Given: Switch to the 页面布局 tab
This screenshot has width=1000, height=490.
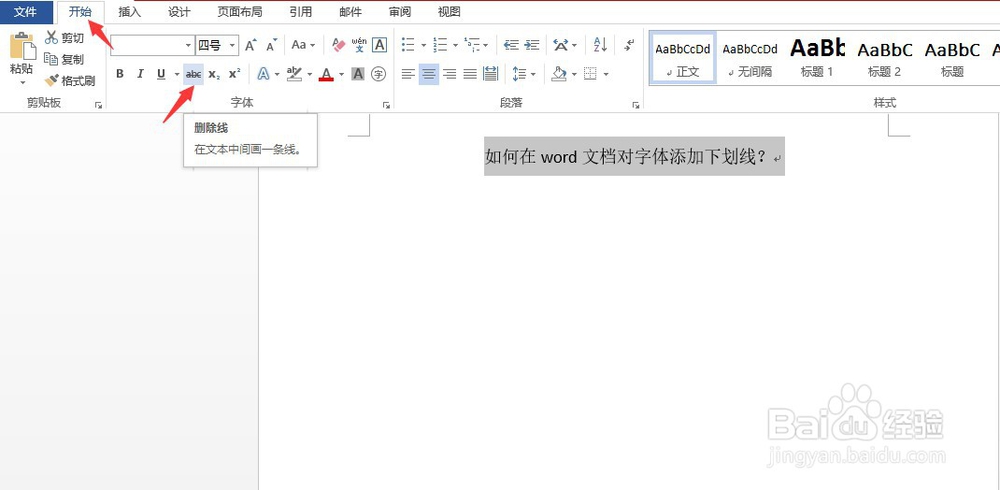Looking at the screenshot, I should pyautogui.click(x=239, y=11).
